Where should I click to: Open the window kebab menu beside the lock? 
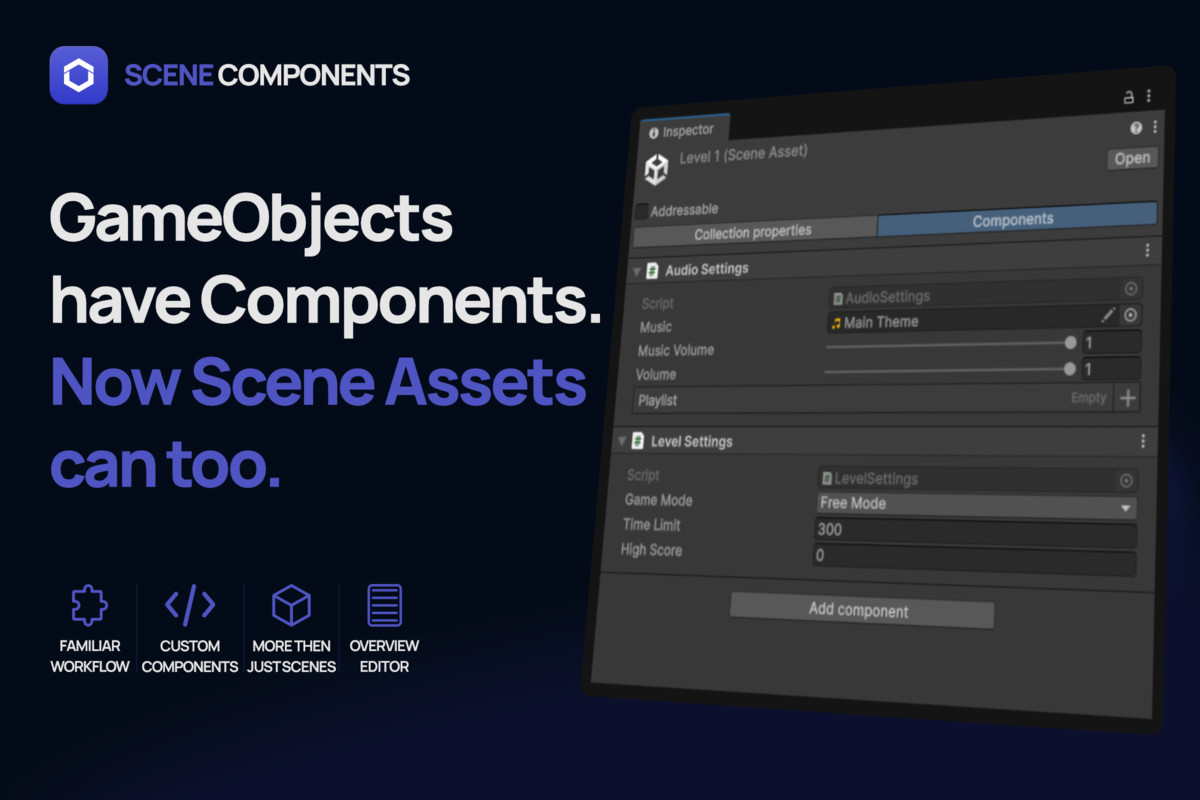1149,96
